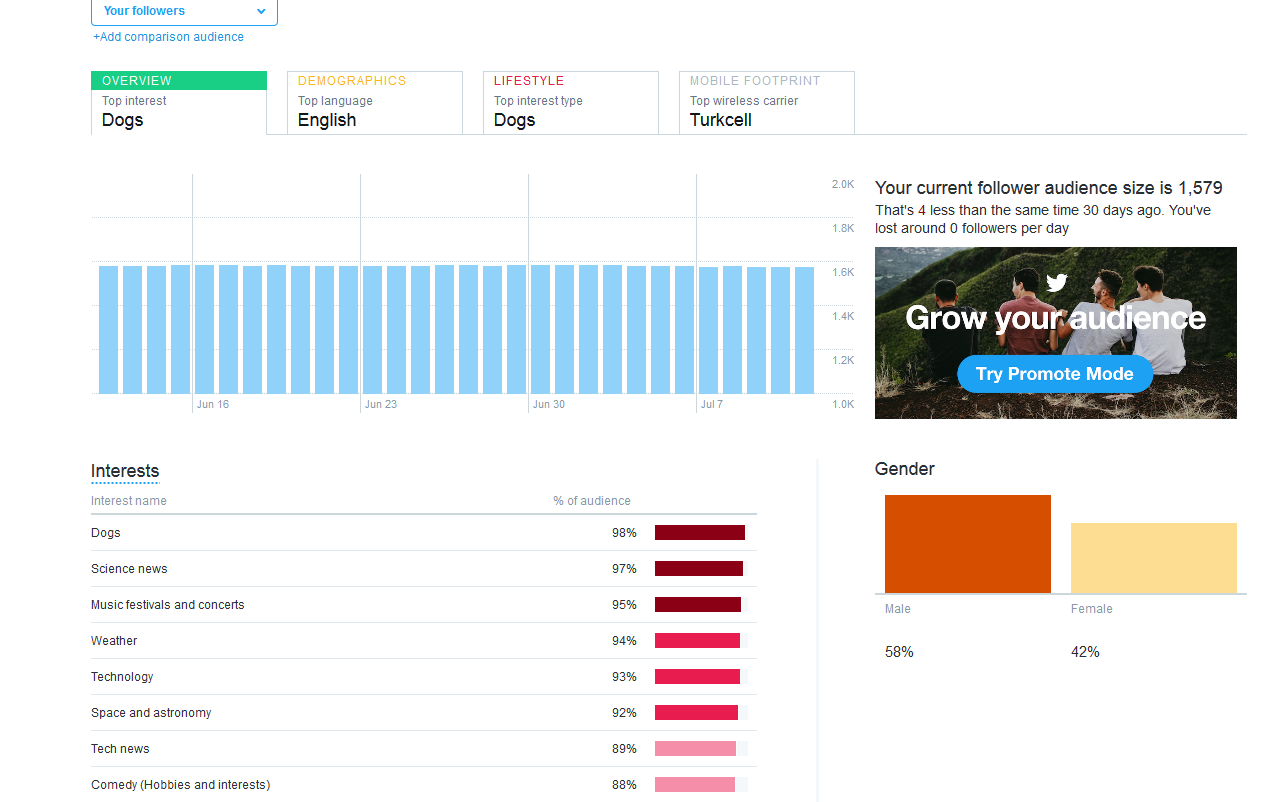This screenshot has width=1283, height=802.
Task: Click the Interests heading
Action: 125,471
